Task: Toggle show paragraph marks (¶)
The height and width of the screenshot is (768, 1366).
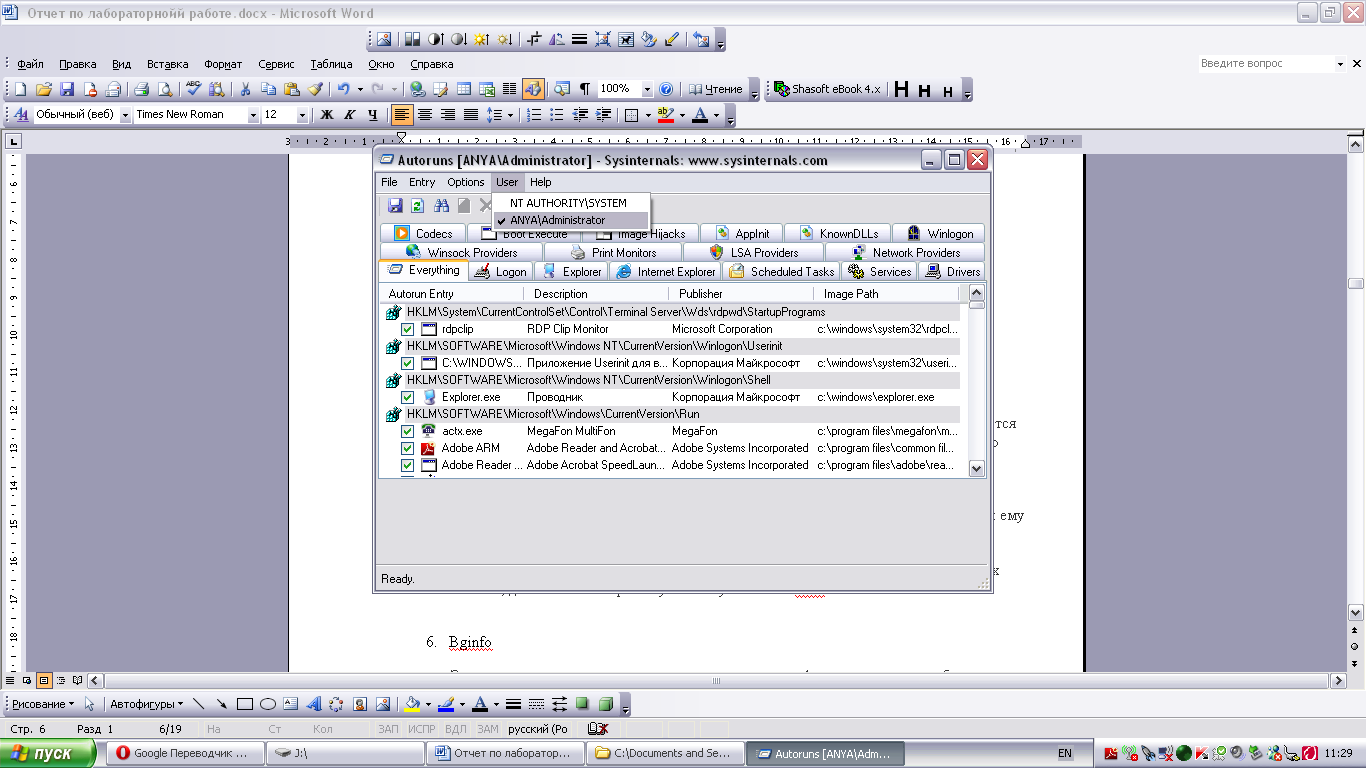Action: coord(585,89)
